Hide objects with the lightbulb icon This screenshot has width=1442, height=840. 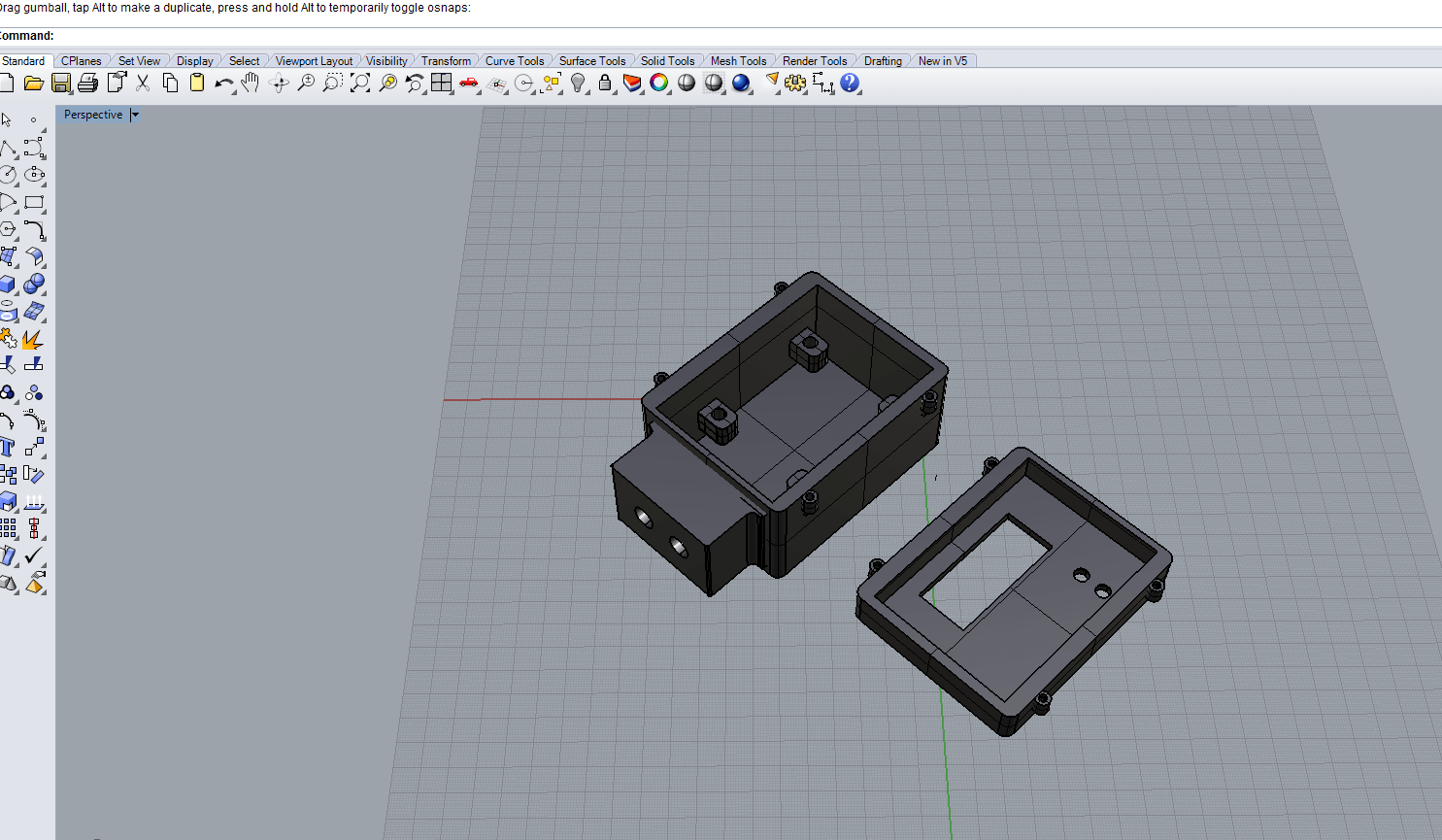[x=579, y=84]
